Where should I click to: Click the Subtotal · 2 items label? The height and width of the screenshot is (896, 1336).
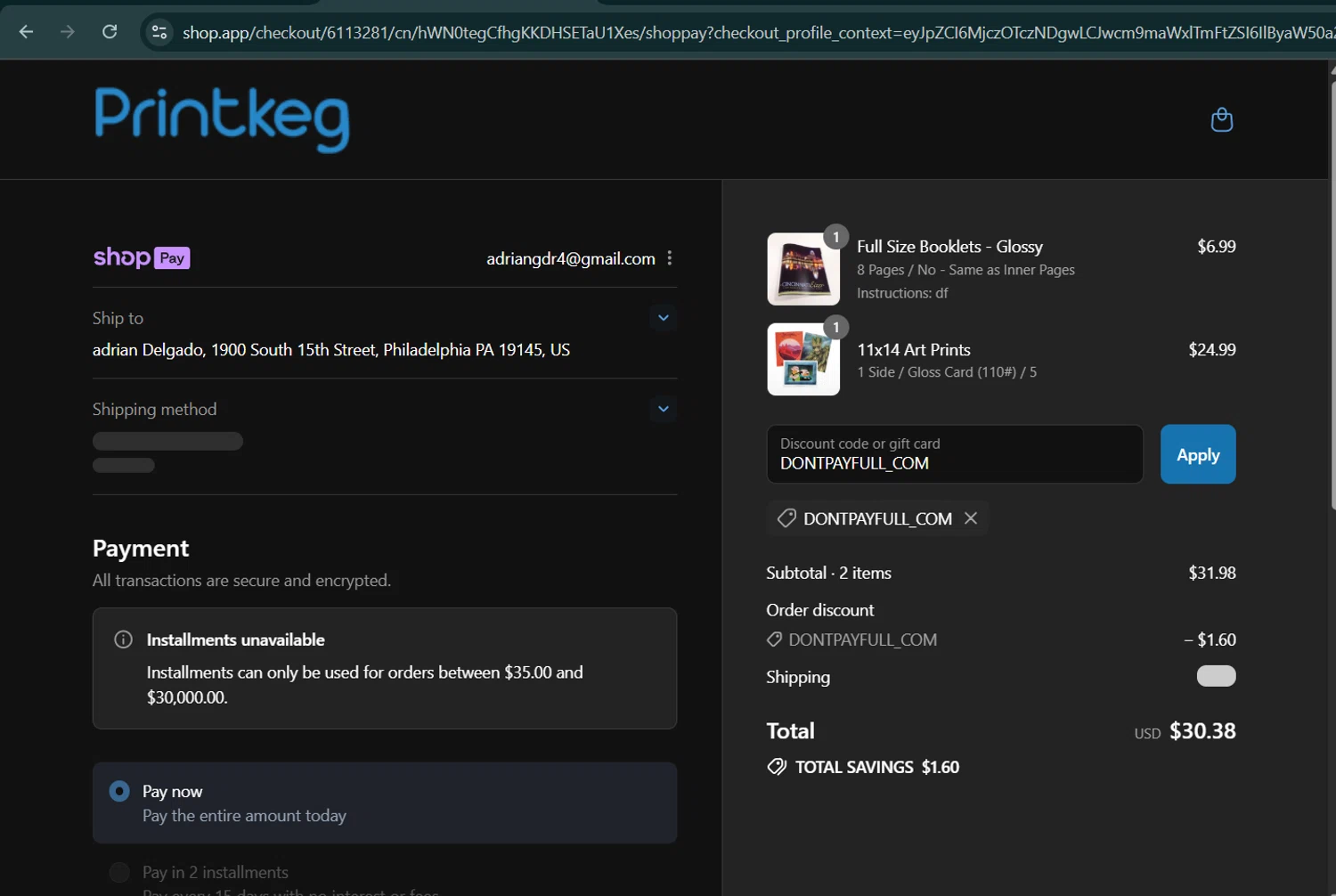828,573
